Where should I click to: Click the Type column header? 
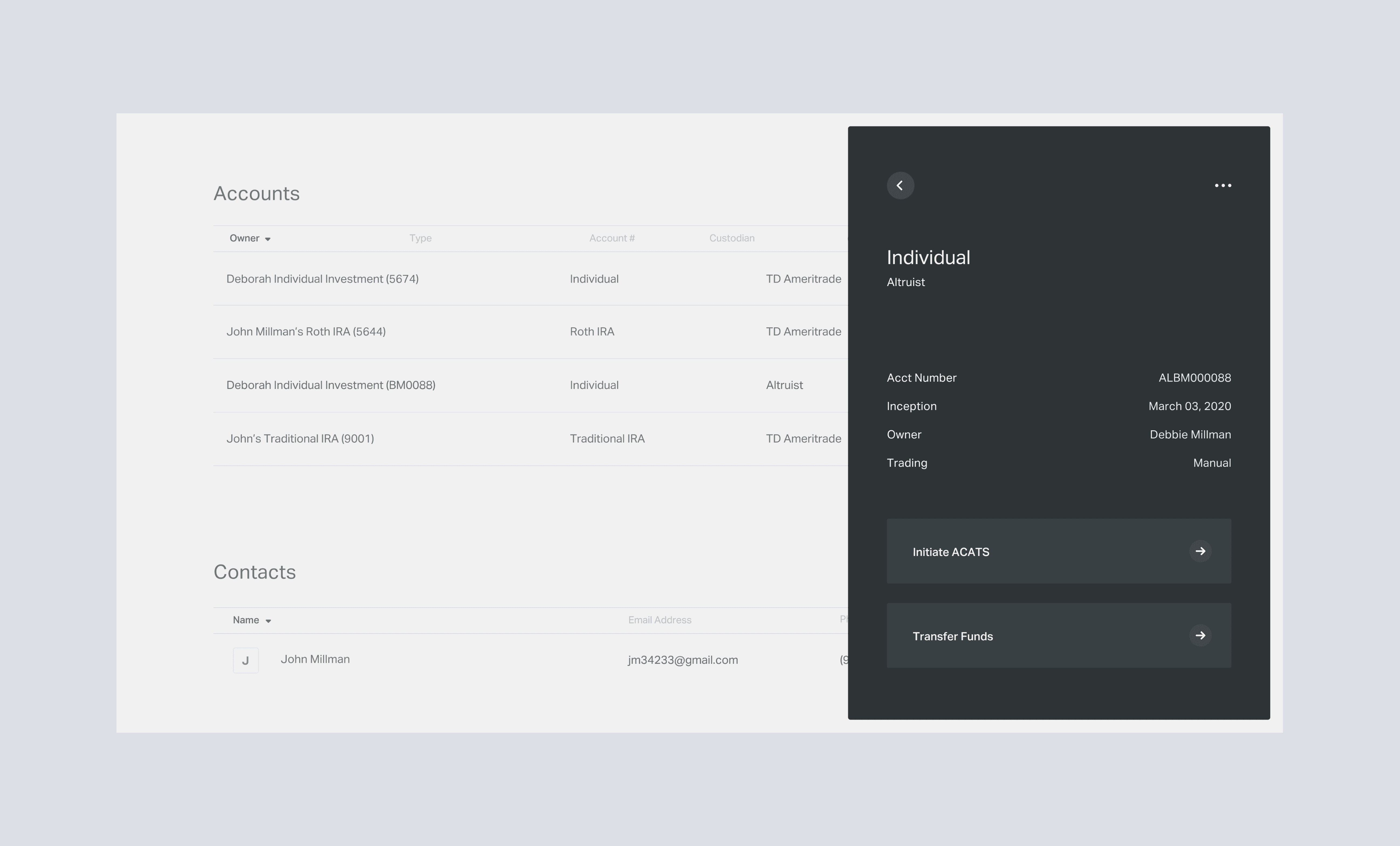[x=420, y=238]
